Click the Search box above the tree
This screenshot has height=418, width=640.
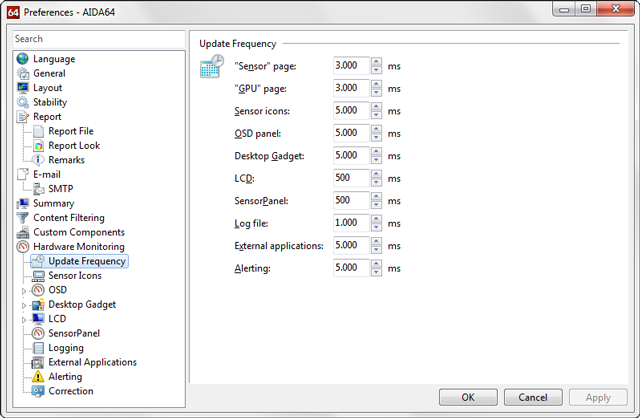click(x=95, y=39)
